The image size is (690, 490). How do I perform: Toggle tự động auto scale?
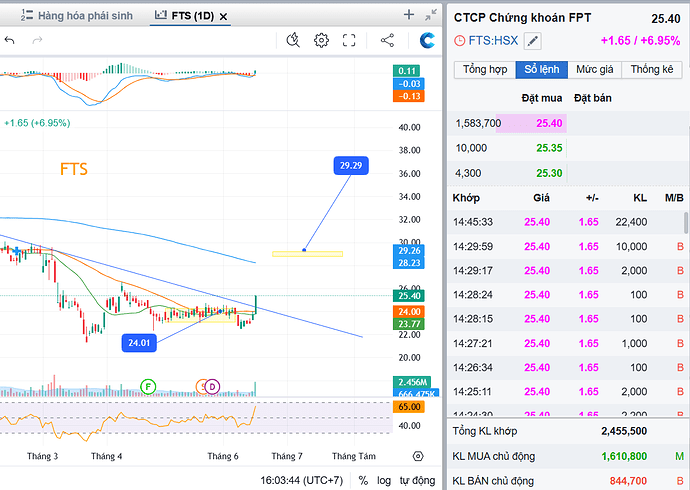[417, 480]
